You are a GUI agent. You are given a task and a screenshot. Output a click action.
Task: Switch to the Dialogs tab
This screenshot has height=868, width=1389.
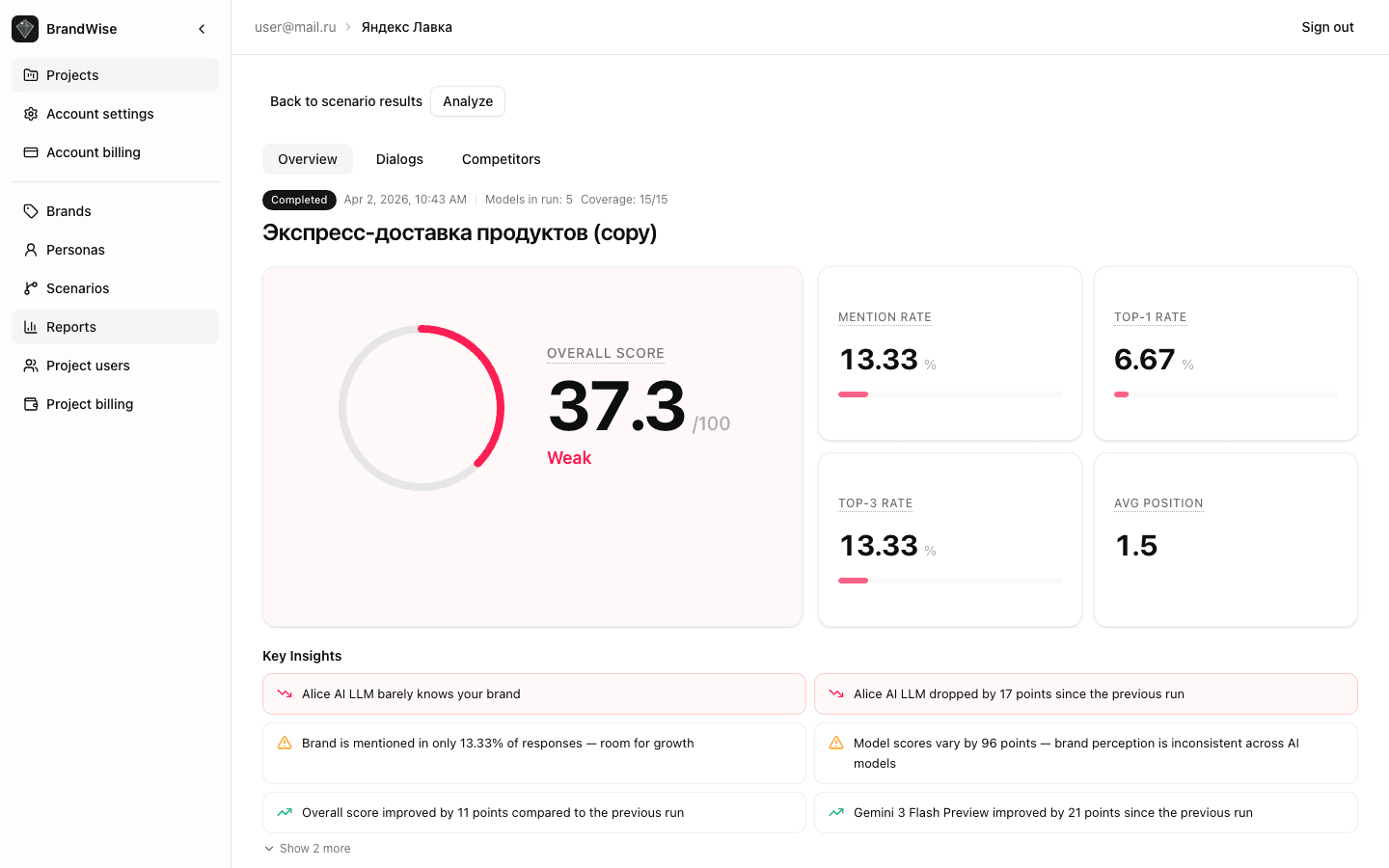pos(399,158)
